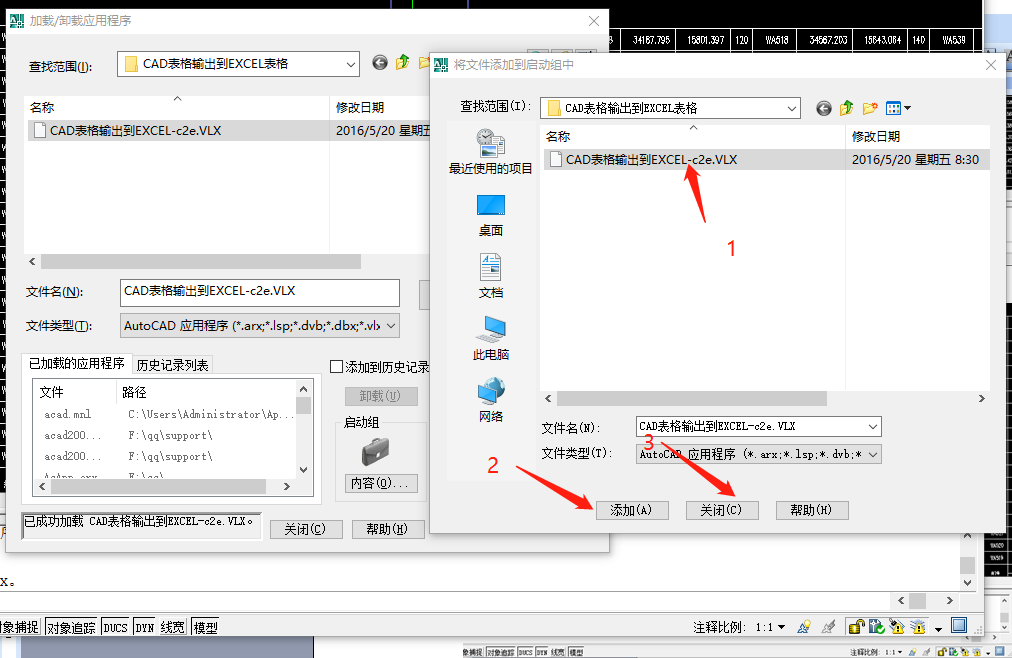Click the layer warning icon in the status bar
Screen dimensions: 1012x658
[918, 626]
